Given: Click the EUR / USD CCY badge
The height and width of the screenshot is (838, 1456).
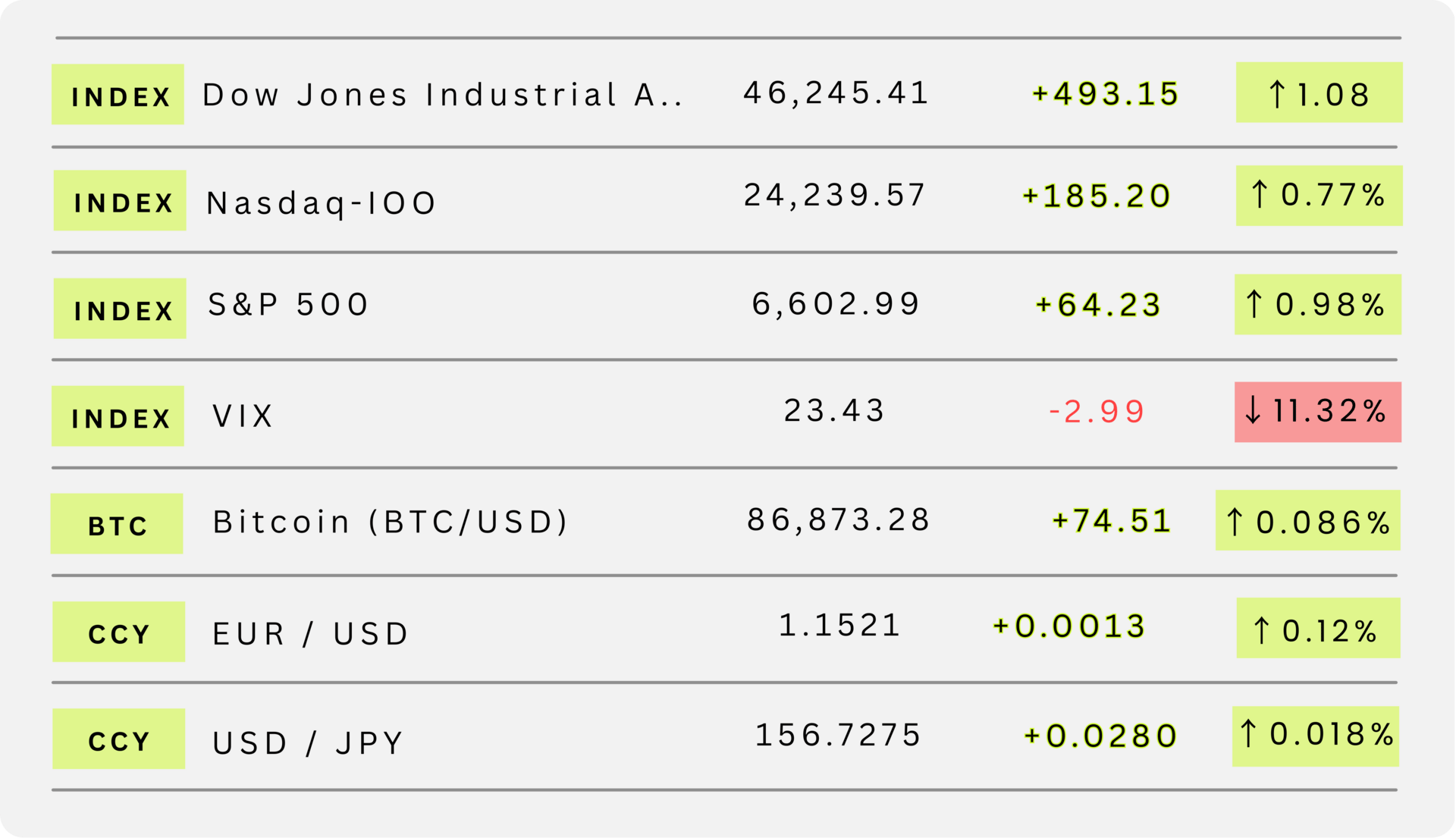Looking at the screenshot, I should coord(118,631).
